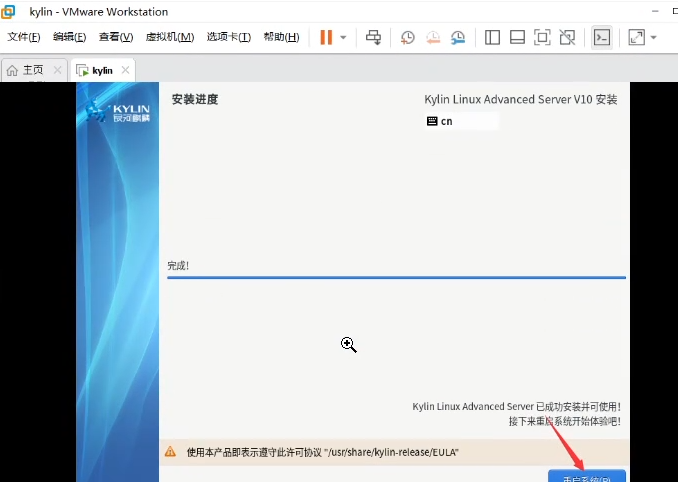
Task: Revert to snapshot using the clock-arrow icon
Action: pyautogui.click(x=433, y=38)
